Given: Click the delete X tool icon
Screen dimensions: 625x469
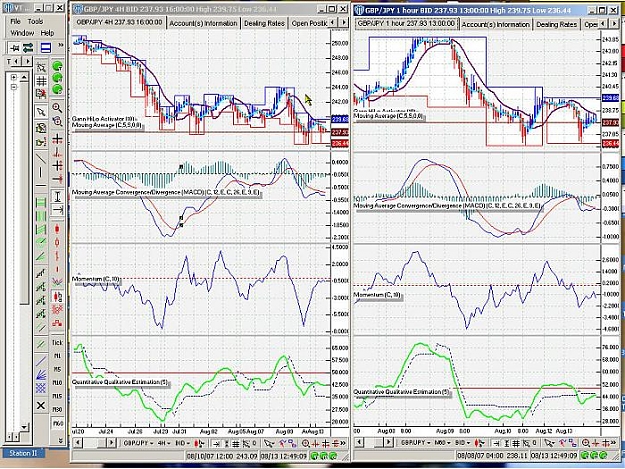Looking at the screenshot, I should [41, 406].
